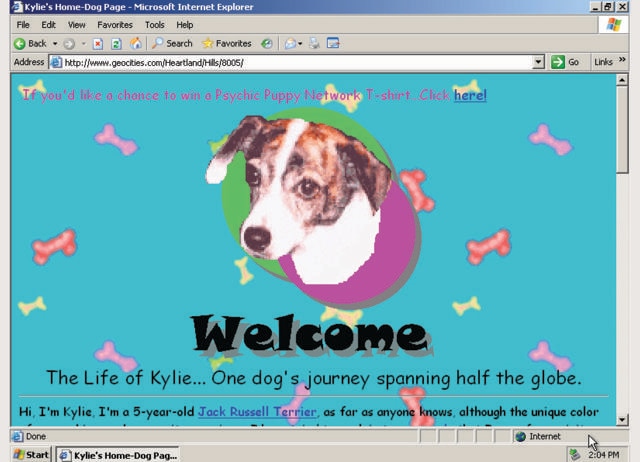The width and height of the screenshot is (640, 462).
Task: Click the Welcome heading graphic
Action: [x=313, y=336]
